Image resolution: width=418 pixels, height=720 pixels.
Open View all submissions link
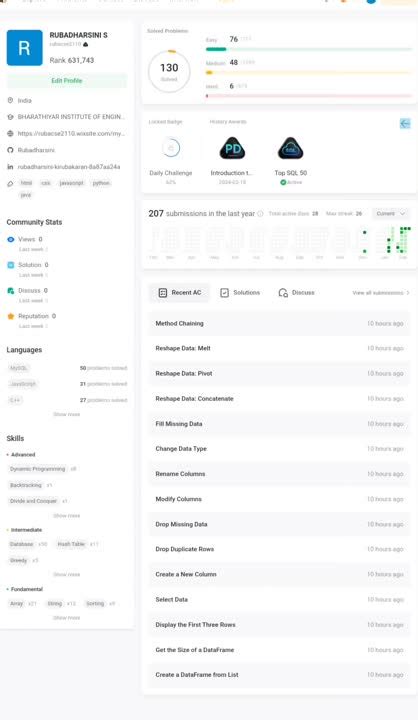(381, 292)
